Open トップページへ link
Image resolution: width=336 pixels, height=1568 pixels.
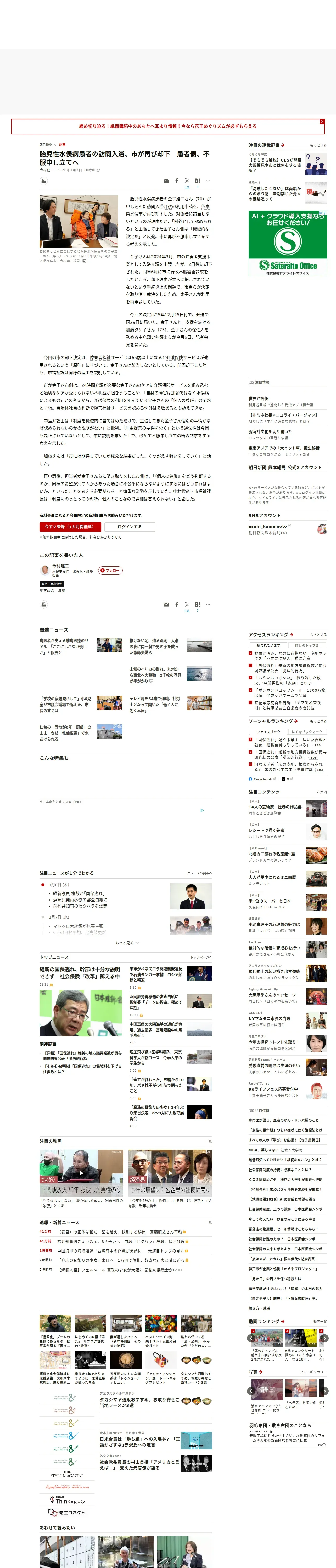pyautogui.click(x=201, y=958)
